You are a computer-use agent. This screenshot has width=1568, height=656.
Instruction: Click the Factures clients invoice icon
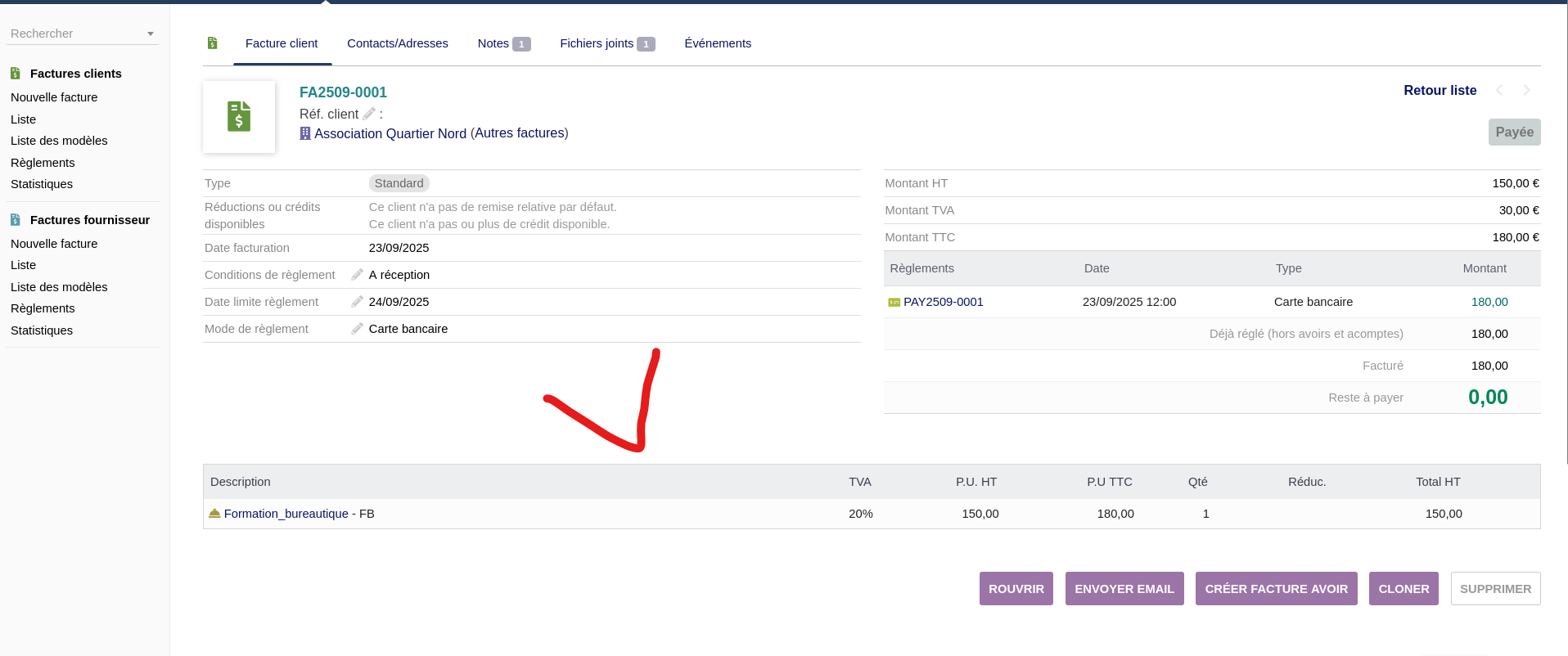pos(16,74)
